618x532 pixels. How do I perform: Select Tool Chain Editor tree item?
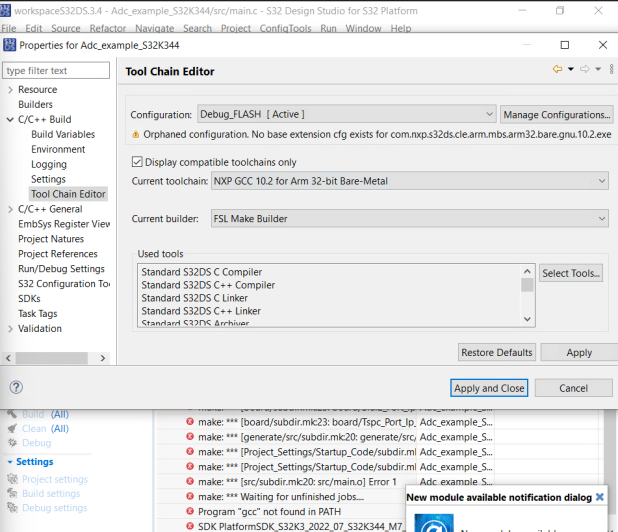[x=68, y=194]
